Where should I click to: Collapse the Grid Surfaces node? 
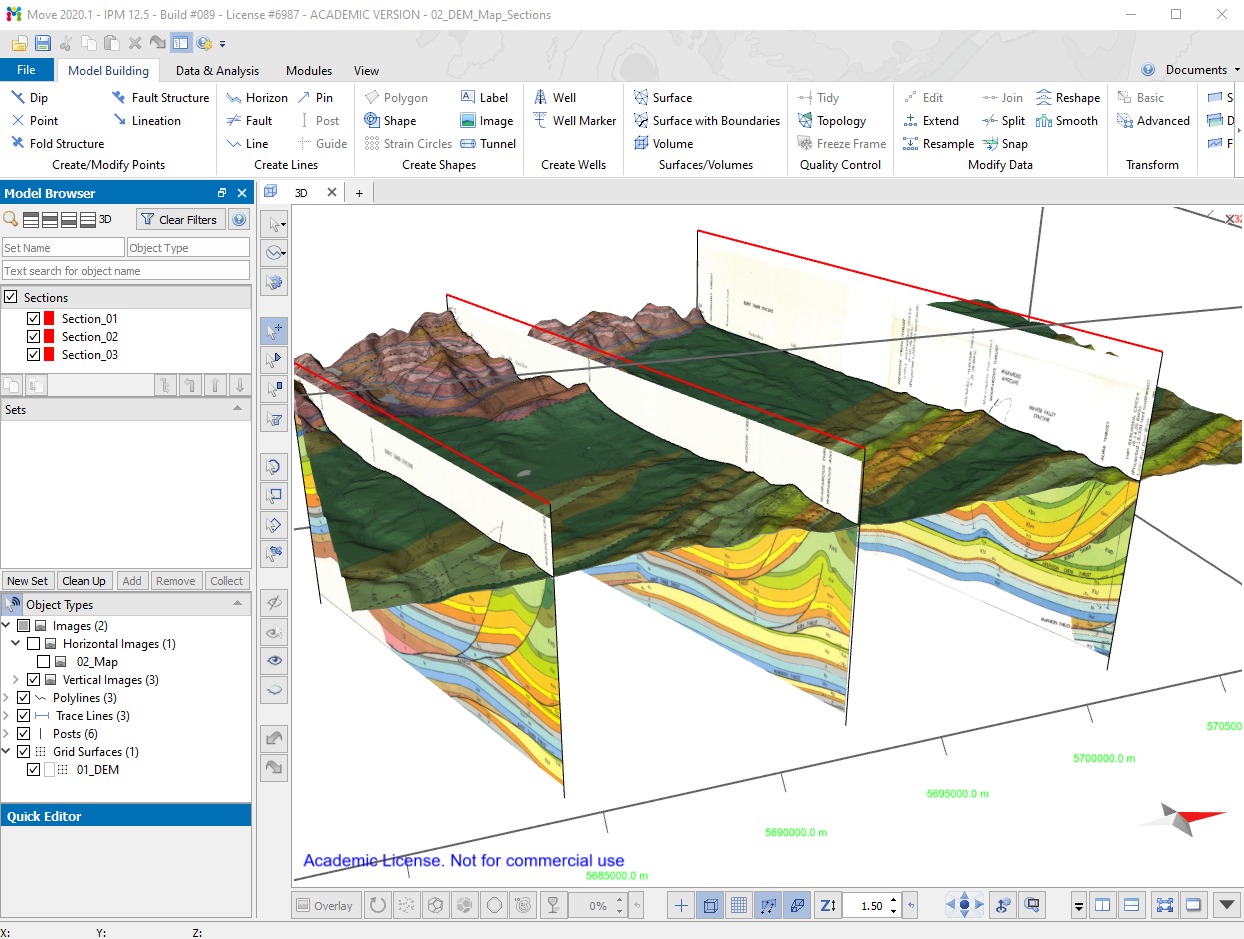(8, 752)
